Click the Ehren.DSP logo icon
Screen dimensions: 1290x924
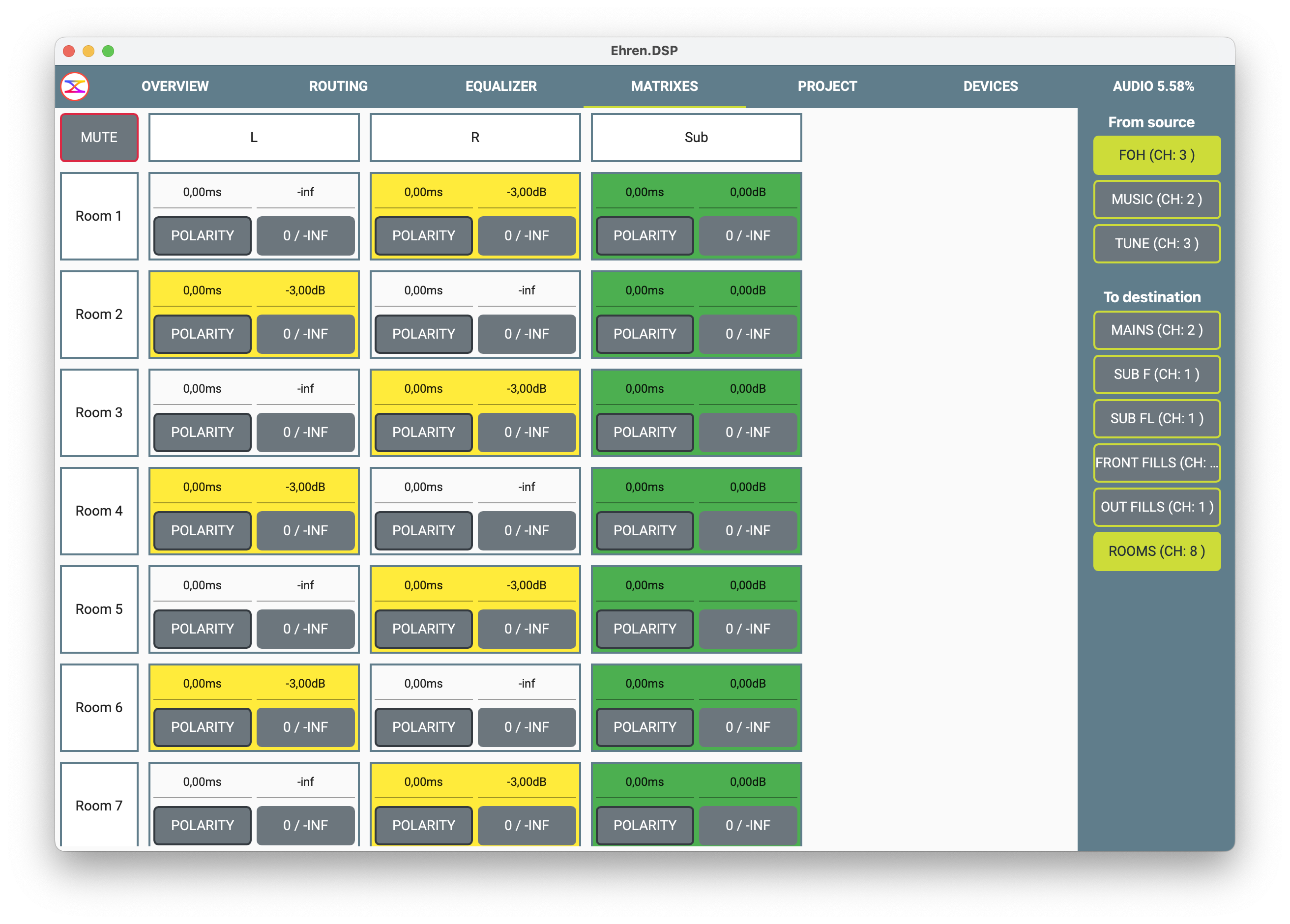click(75, 87)
